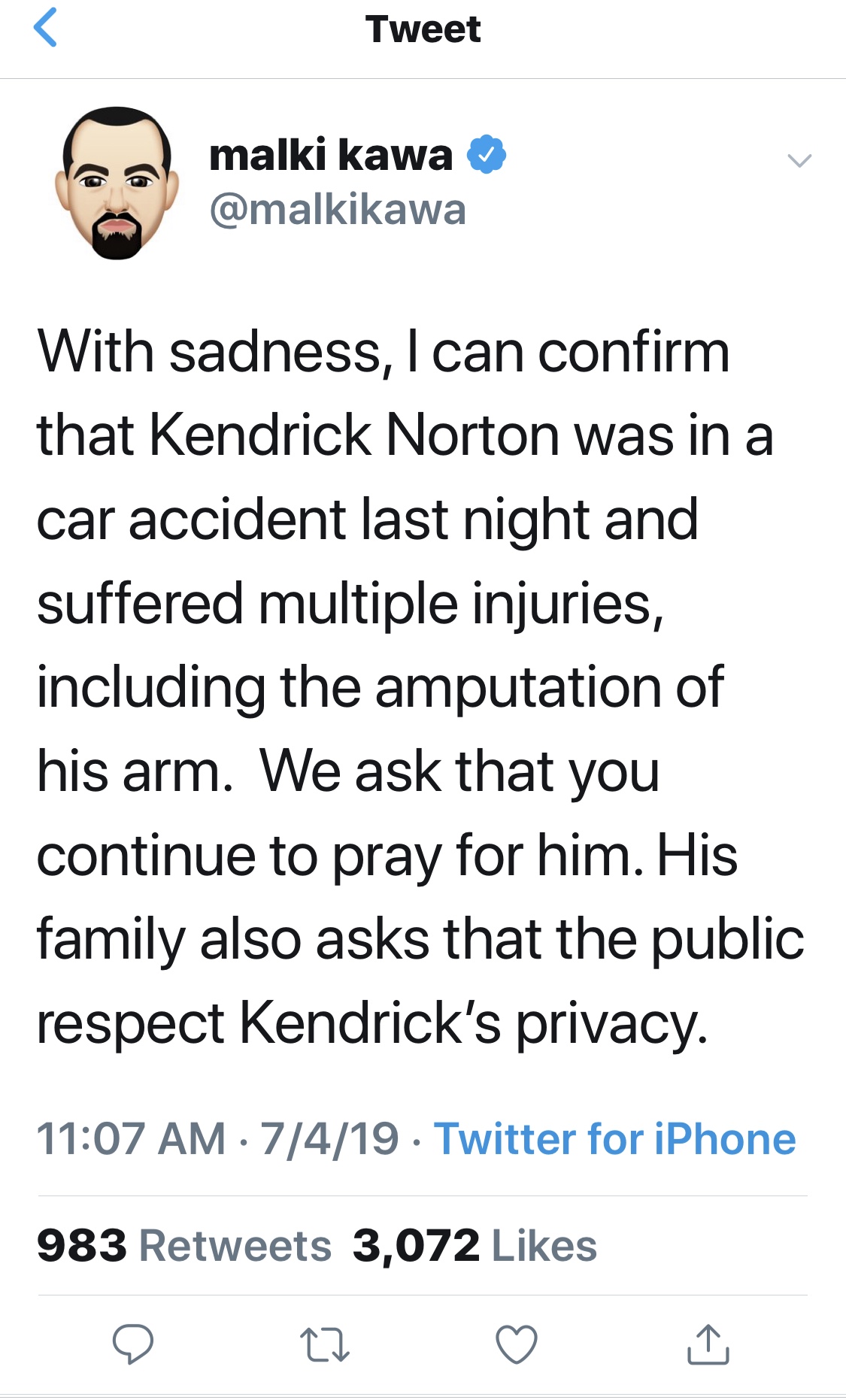View the 983 Retweets list

click(184, 1245)
